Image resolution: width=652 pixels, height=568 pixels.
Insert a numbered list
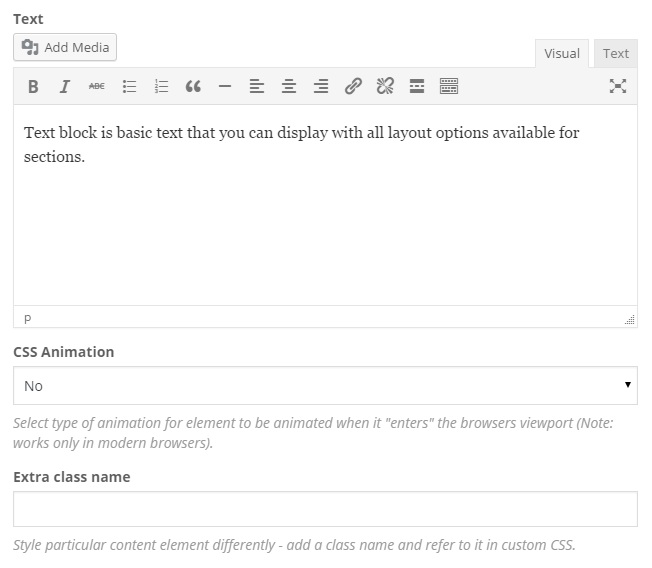(x=161, y=87)
